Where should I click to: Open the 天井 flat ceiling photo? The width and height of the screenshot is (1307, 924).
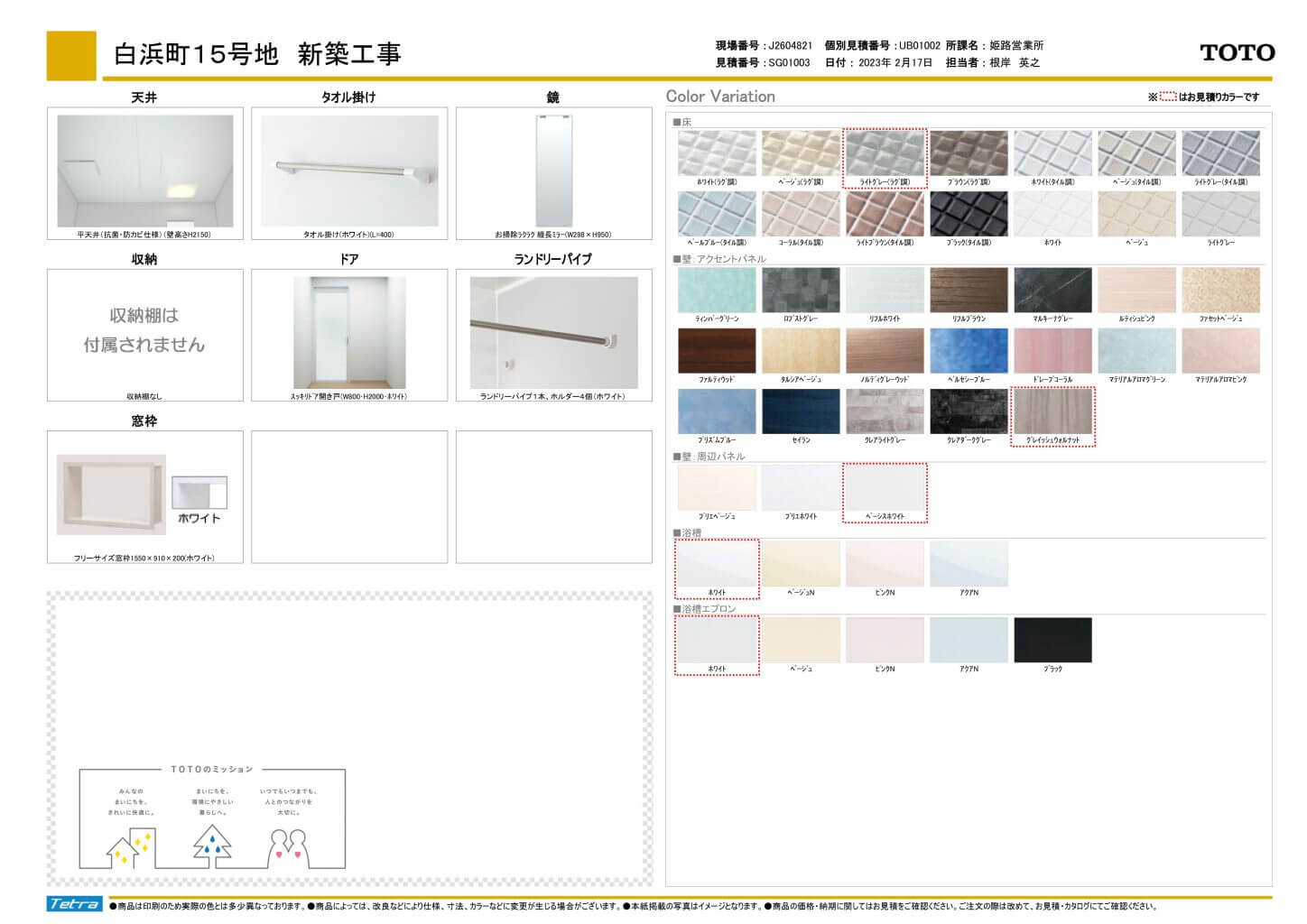pos(145,171)
